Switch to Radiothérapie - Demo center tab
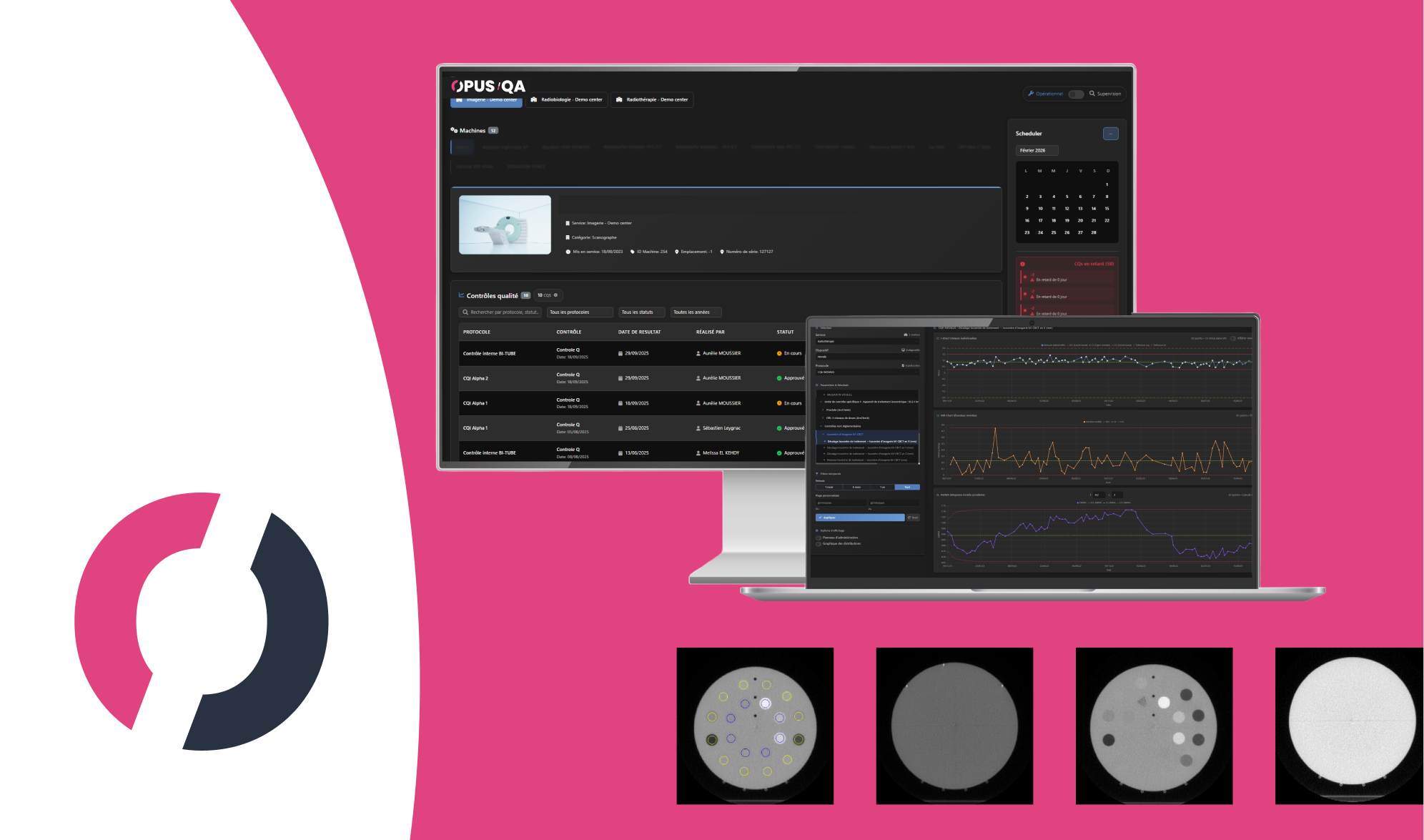The image size is (1424, 840). [x=652, y=100]
